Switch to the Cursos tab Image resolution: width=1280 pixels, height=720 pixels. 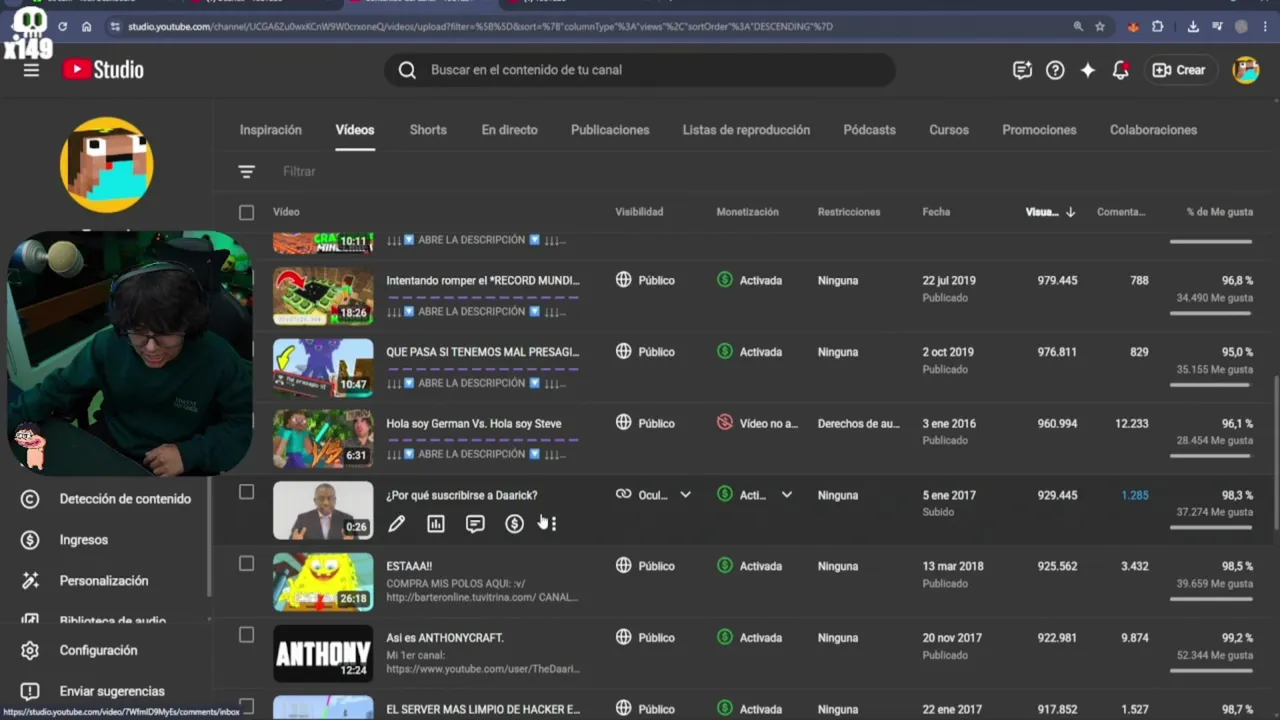click(949, 130)
